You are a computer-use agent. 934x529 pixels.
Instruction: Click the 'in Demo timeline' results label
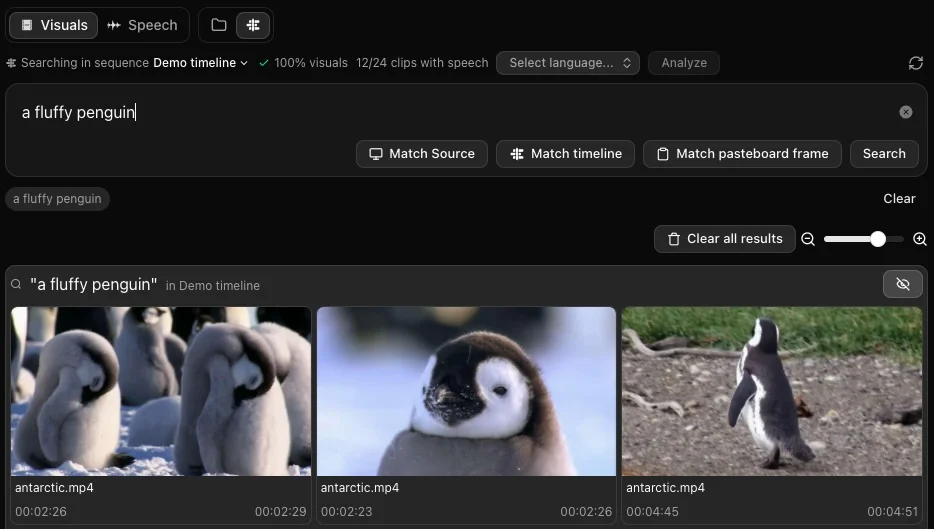pos(213,286)
